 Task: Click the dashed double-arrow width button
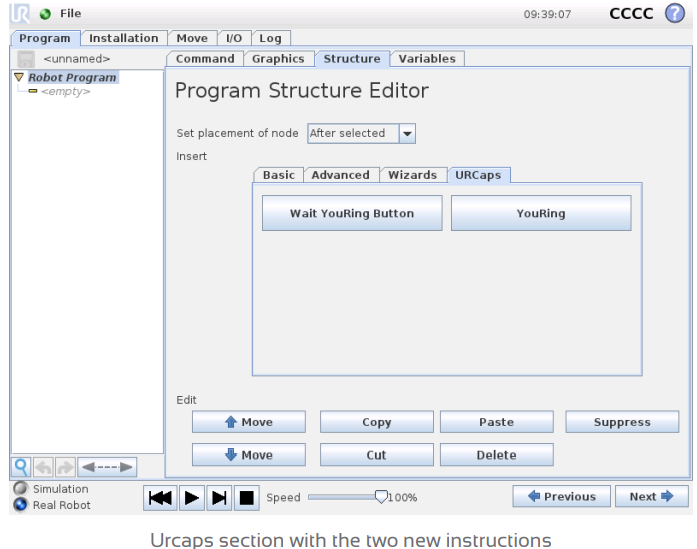tap(107, 467)
